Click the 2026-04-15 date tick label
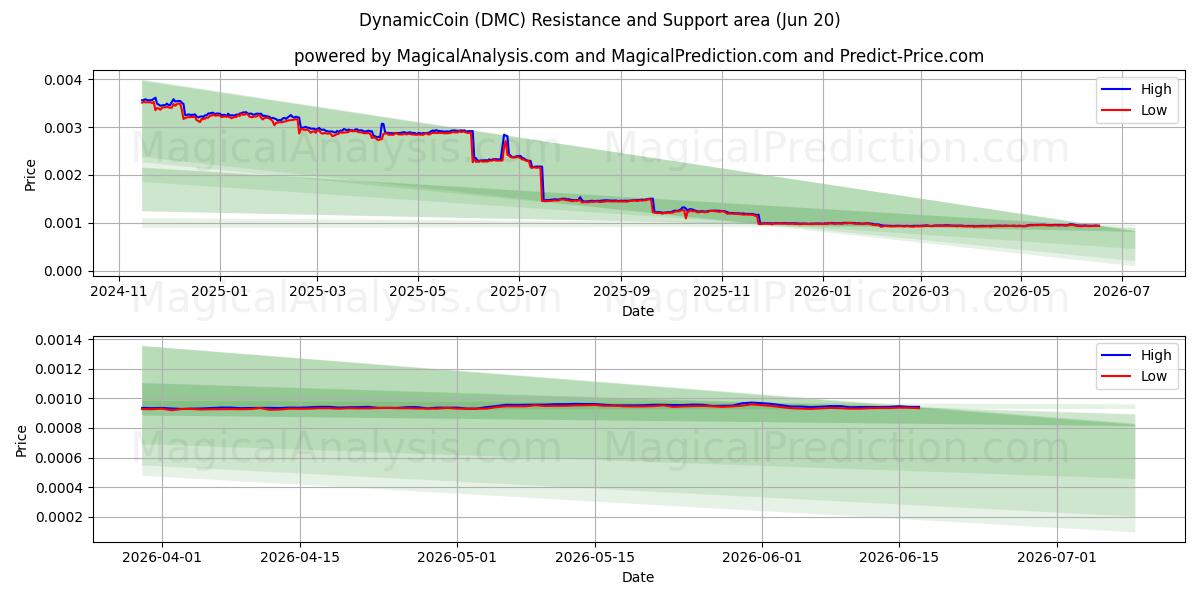The width and height of the screenshot is (1200, 600). pyautogui.click(x=300, y=557)
